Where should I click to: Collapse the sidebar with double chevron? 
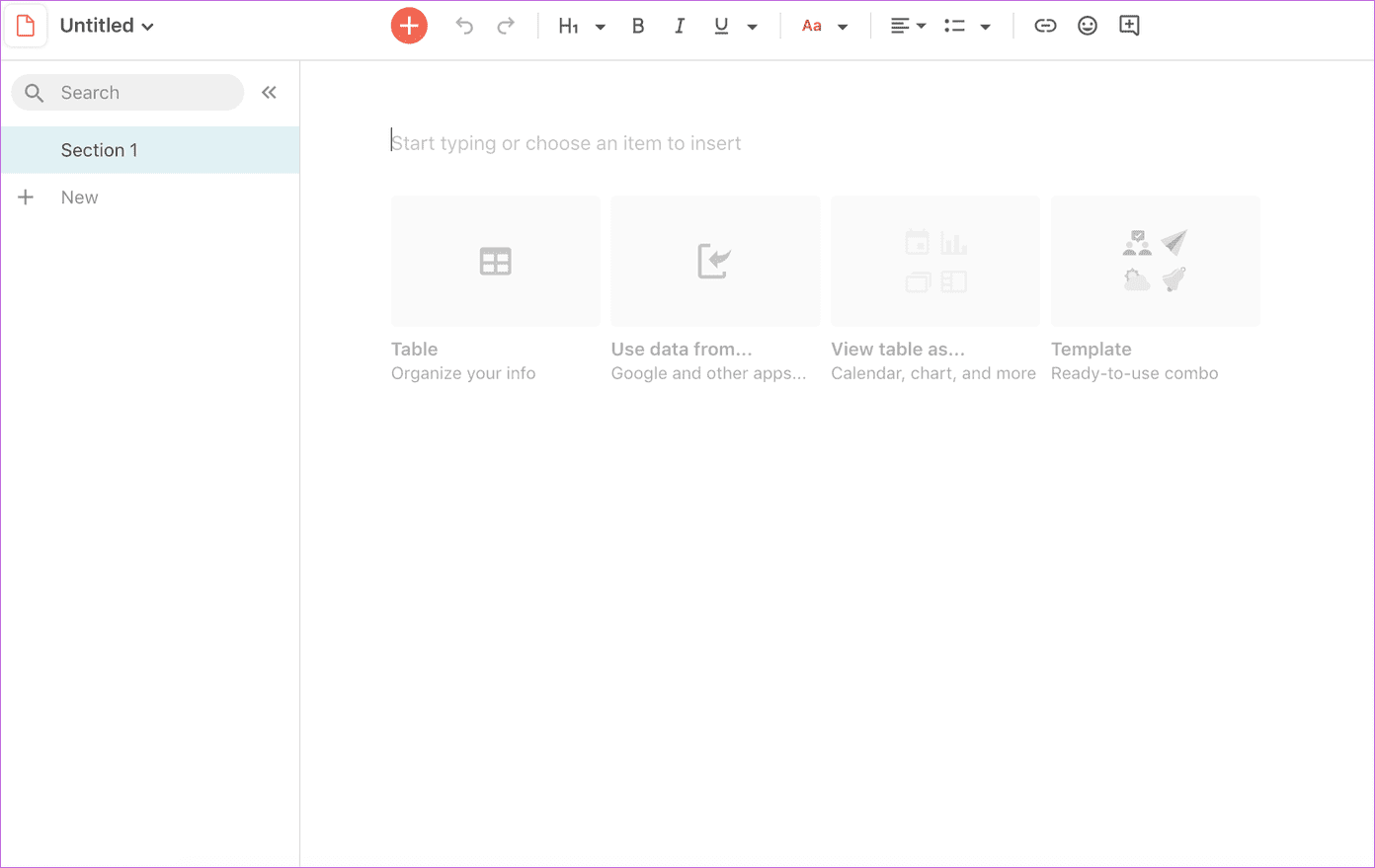269,93
